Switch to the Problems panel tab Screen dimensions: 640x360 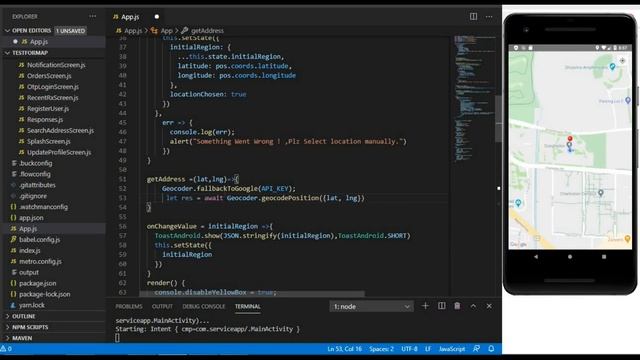129,307
